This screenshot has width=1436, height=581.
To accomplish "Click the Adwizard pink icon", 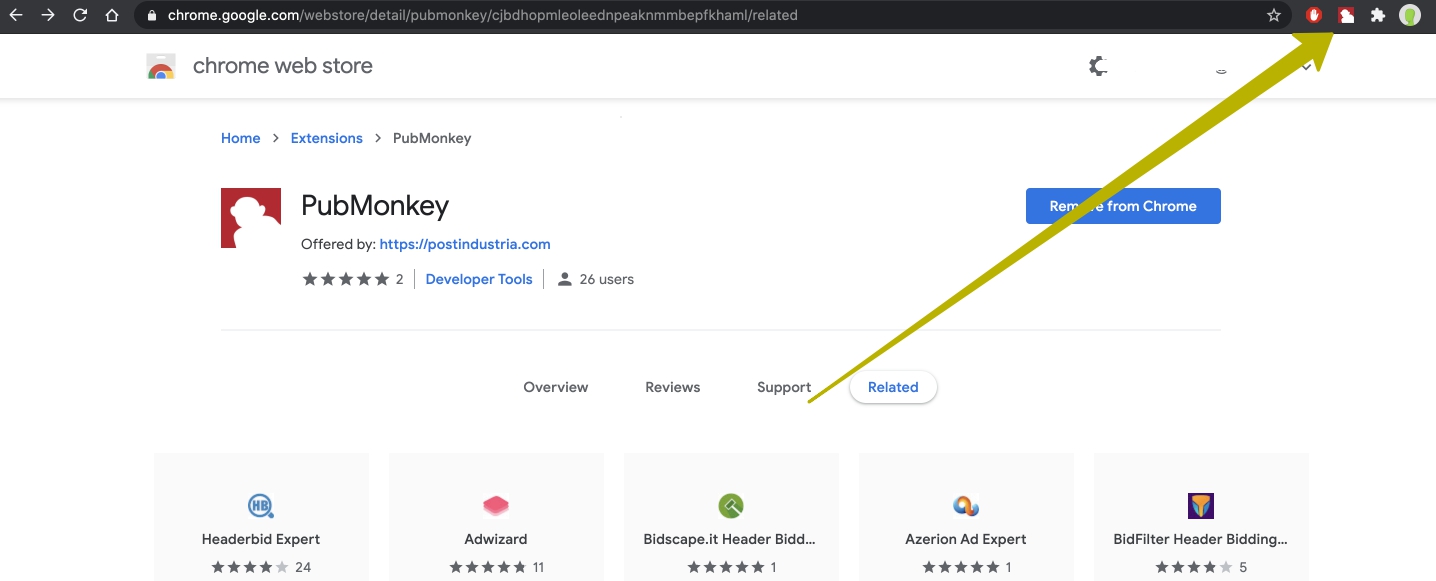I will click(496, 505).
